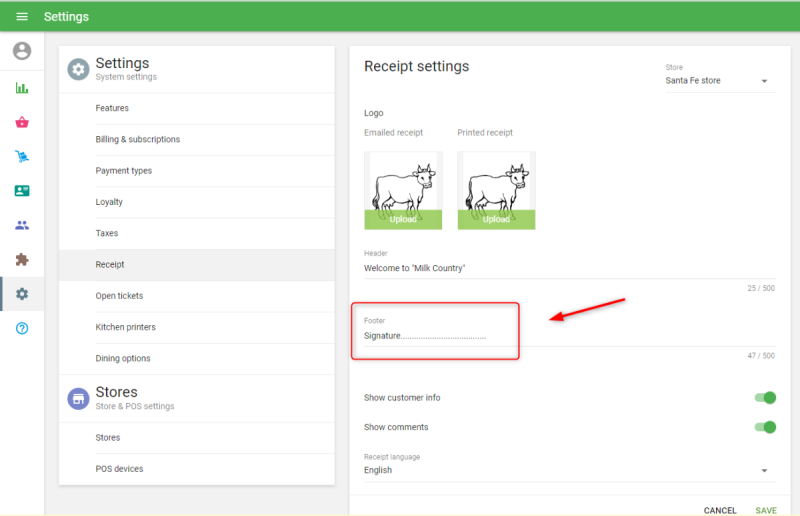
Task: Toggle the Show customer info switch
Action: pyautogui.click(x=765, y=398)
